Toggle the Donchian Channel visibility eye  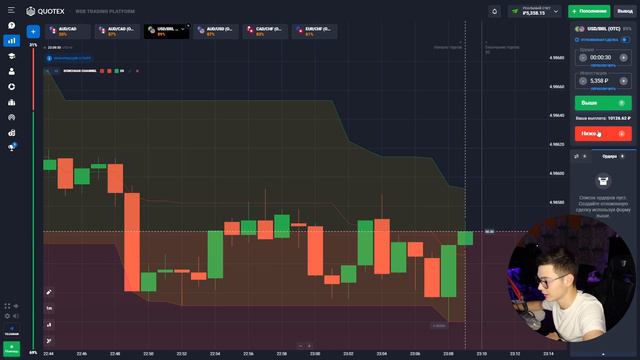56,71
